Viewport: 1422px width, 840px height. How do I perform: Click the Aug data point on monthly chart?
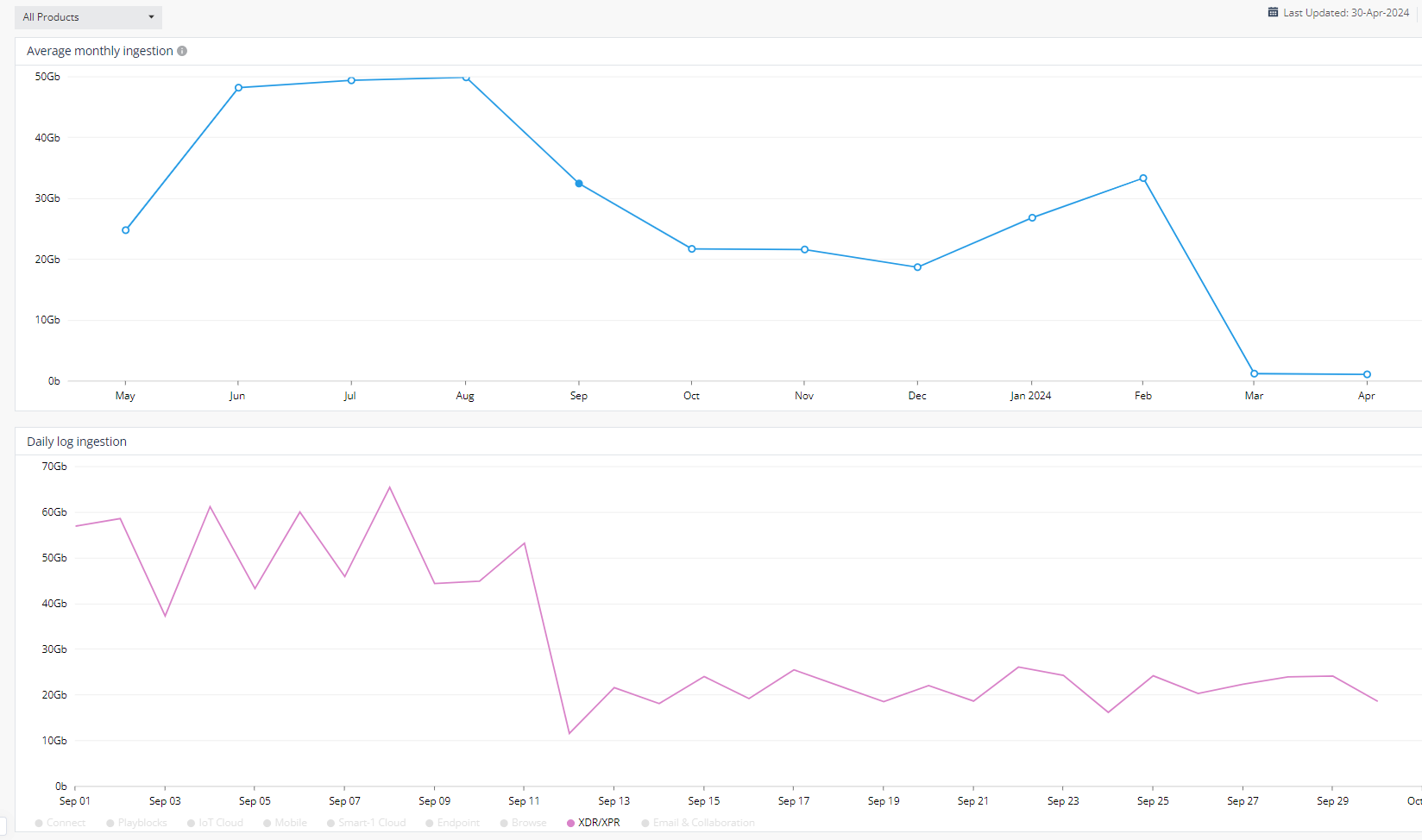[x=466, y=78]
